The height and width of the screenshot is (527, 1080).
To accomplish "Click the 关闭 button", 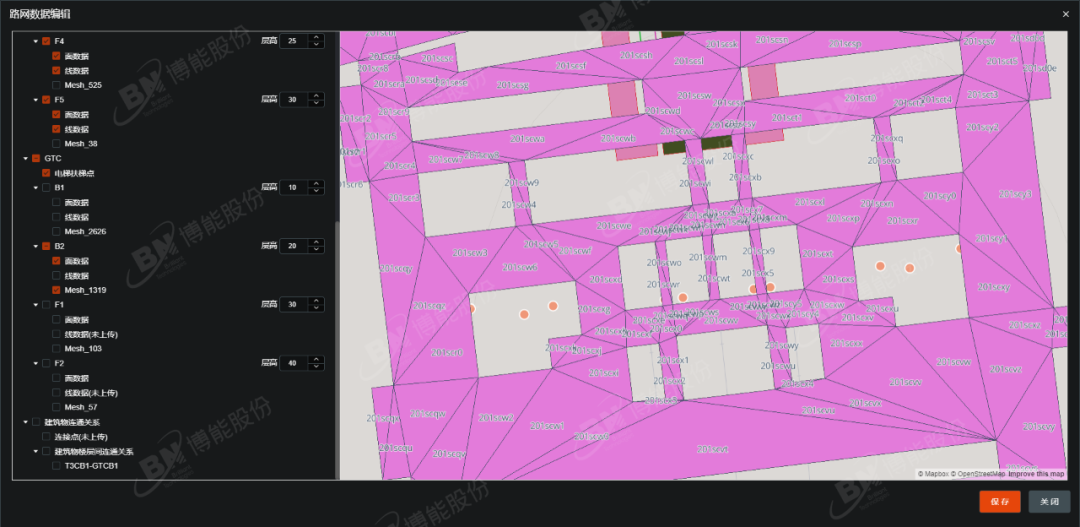I will coord(1048,502).
